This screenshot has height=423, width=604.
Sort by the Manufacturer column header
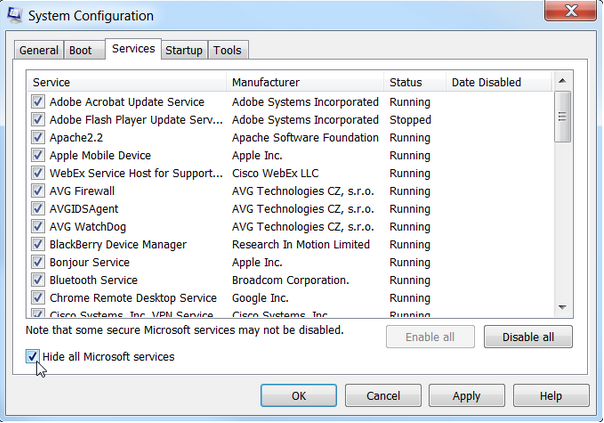(305, 82)
